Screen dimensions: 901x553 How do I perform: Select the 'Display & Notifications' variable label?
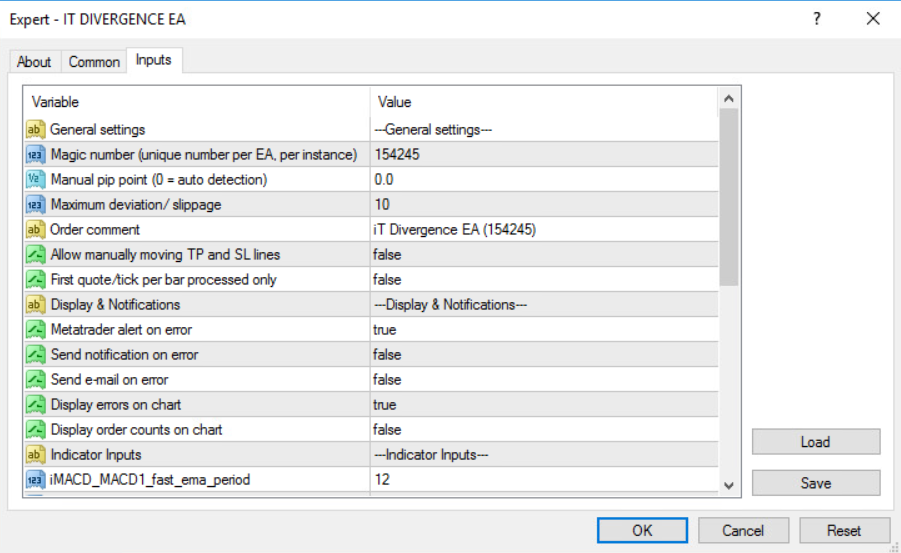pos(115,305)
